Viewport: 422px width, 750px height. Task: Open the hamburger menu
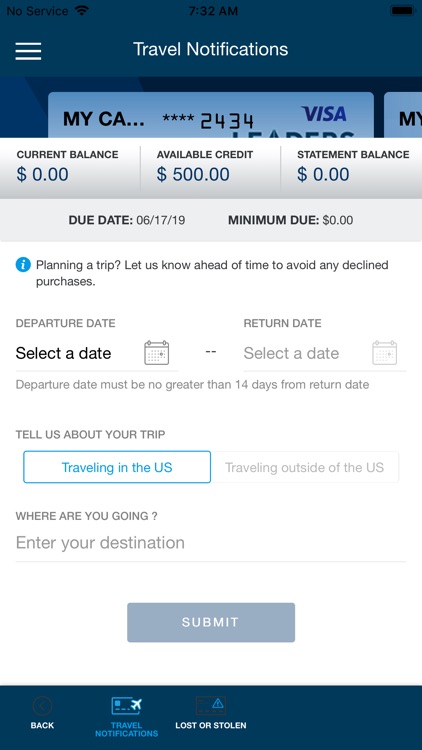tap(28, 51)
